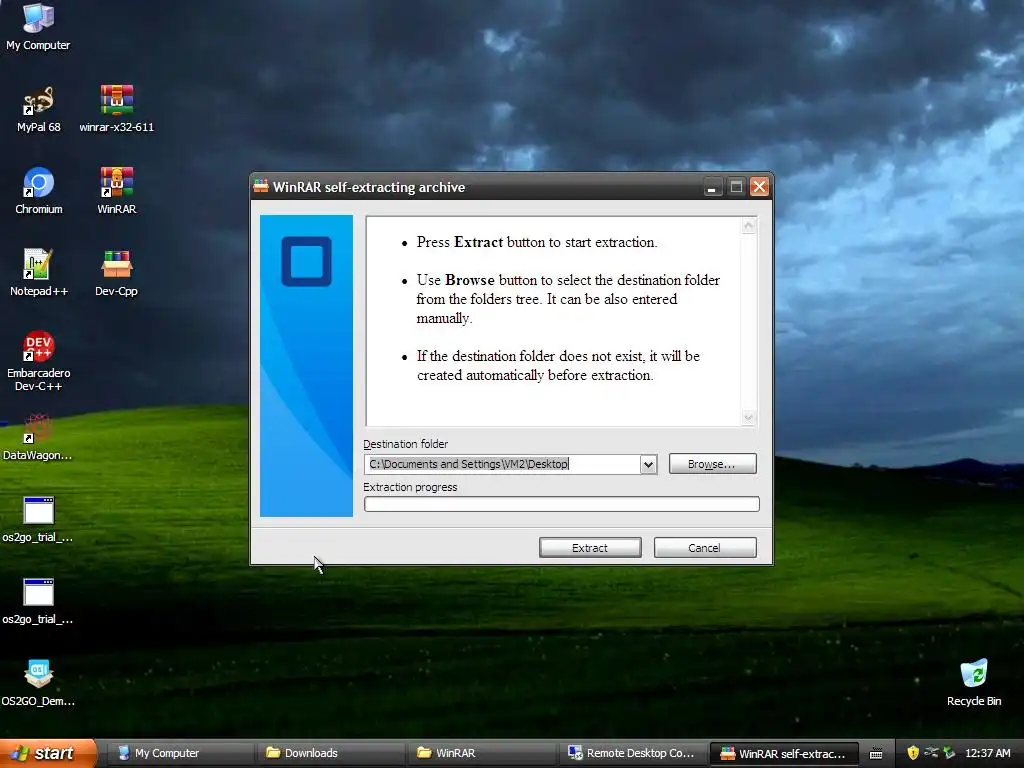Select the Embarcadero Dev-C++ shortcut
The image size is (1024, 768).
coord(38,361)
